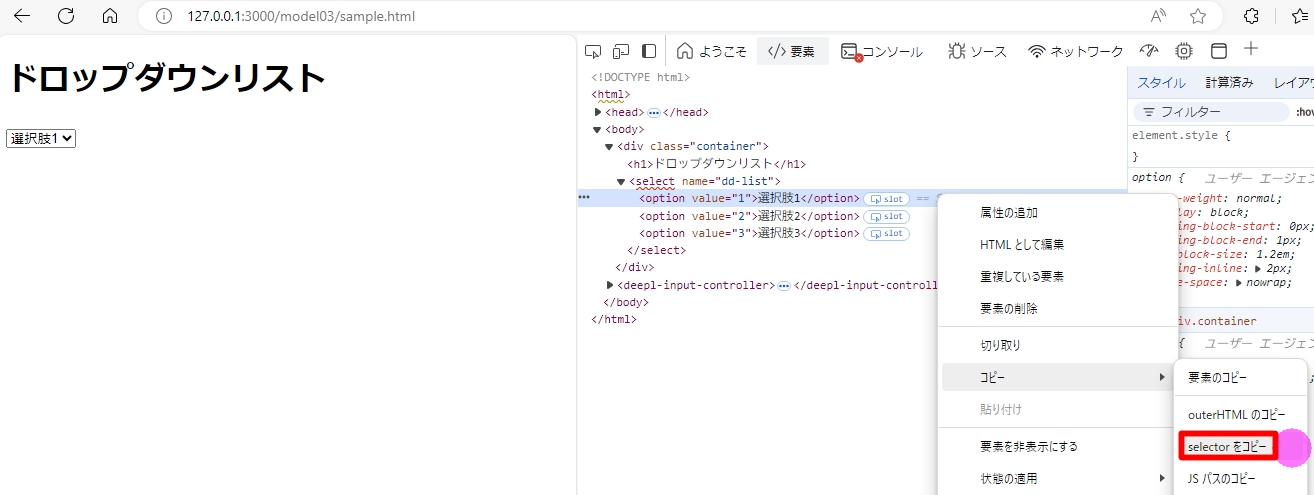Collapse the div container node
The image size is (1314, 495).
click(610, 147)
